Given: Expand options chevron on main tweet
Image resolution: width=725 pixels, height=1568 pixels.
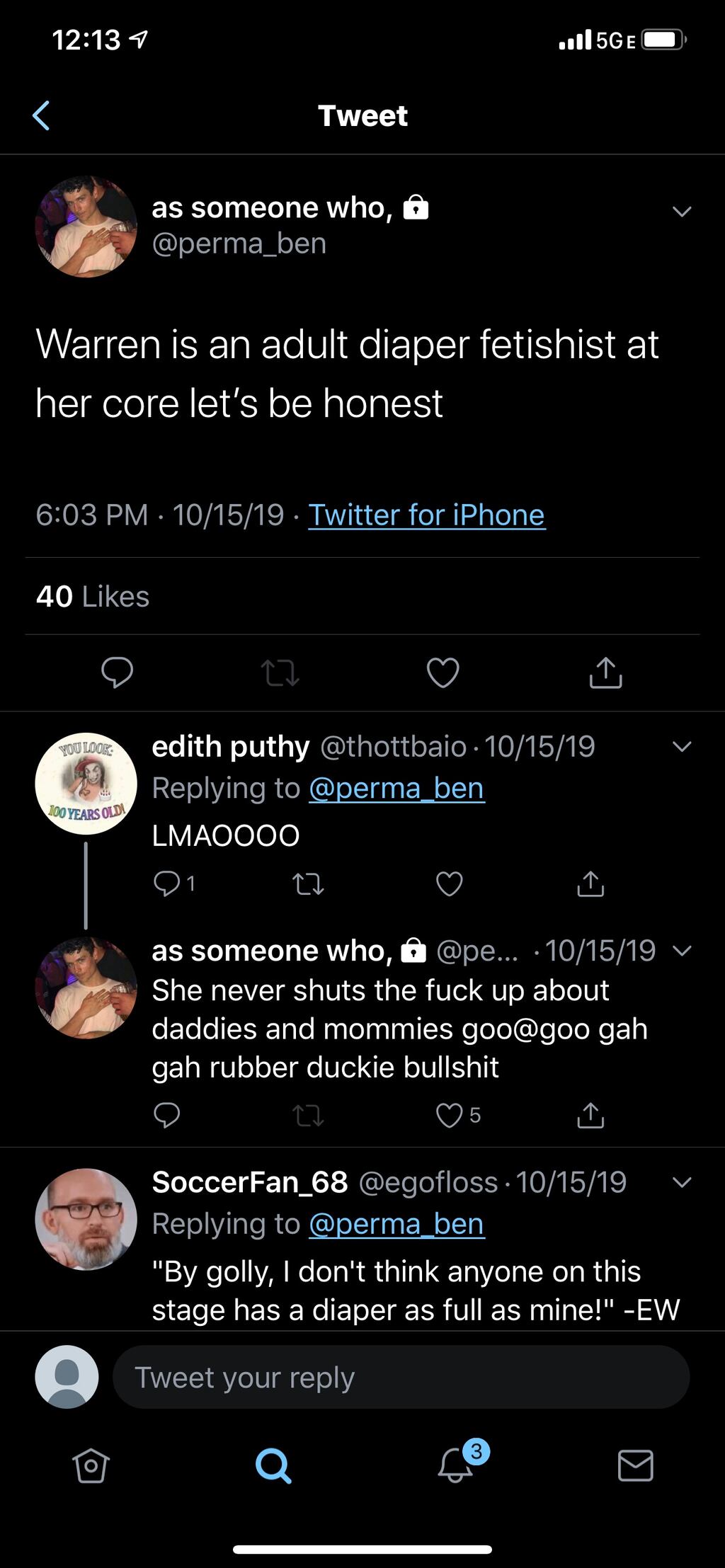Looking at the screenshot, I should tap(681, 211).
